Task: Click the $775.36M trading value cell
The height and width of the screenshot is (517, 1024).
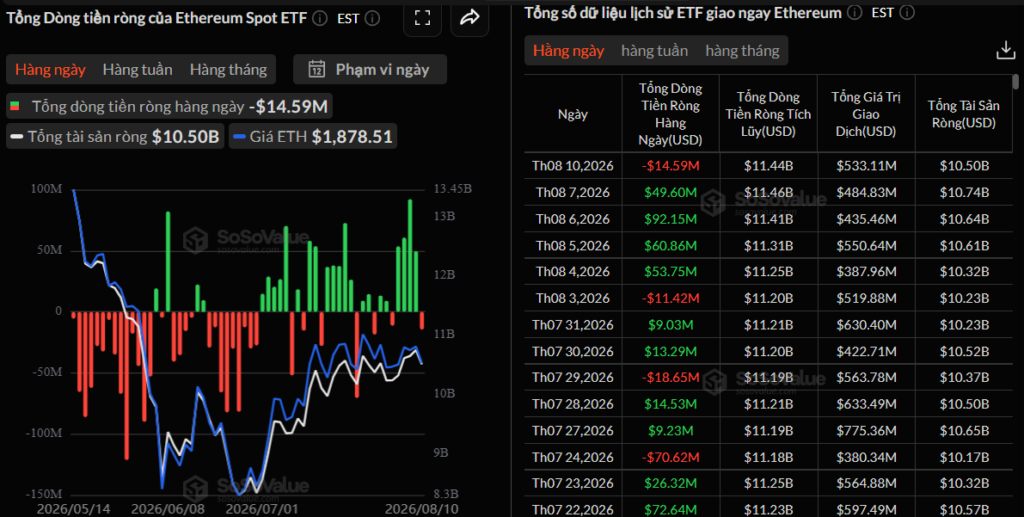Action: pyautogui.click(x=866, y=431)
